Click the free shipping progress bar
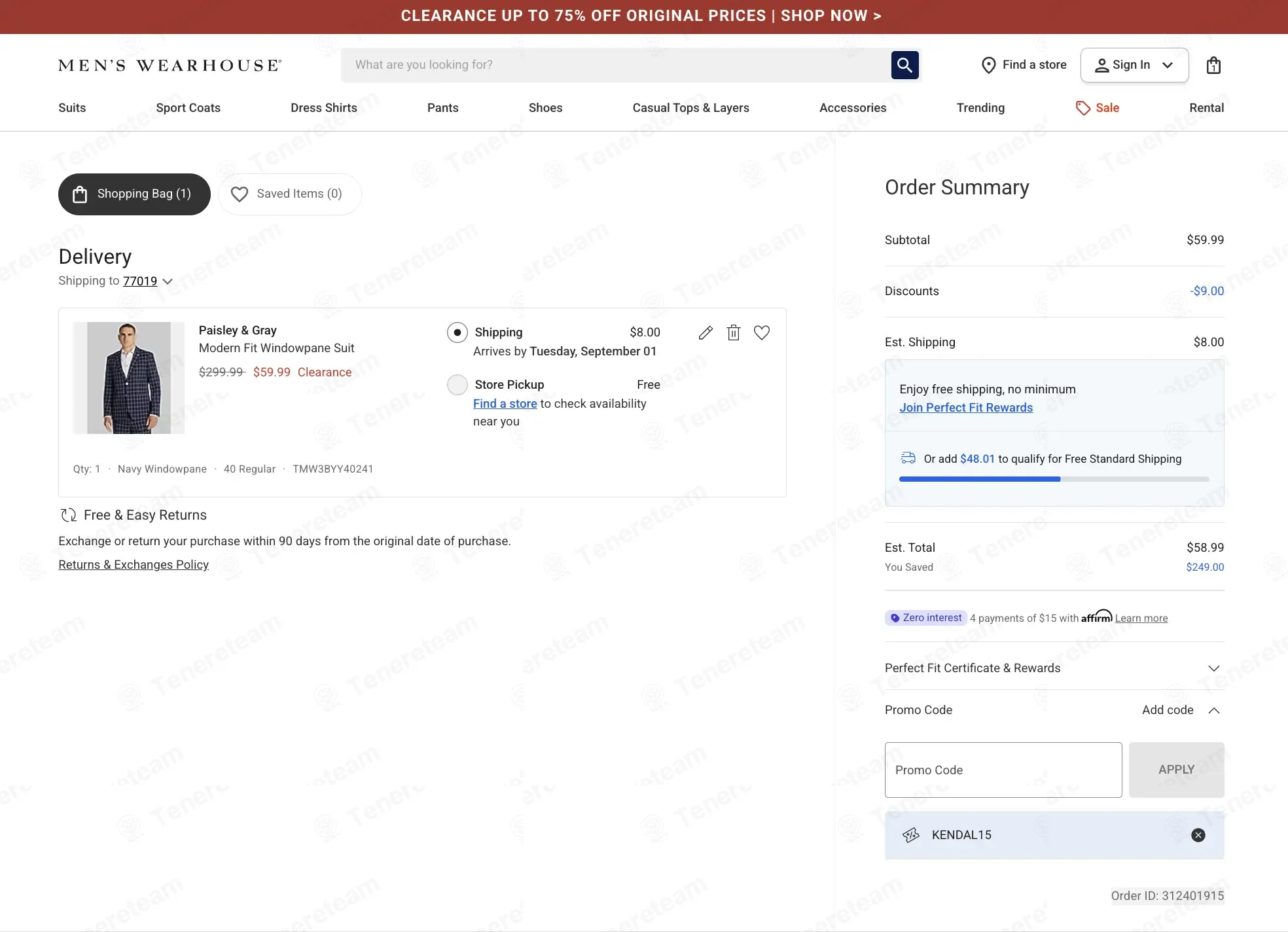 (1054, 479)
